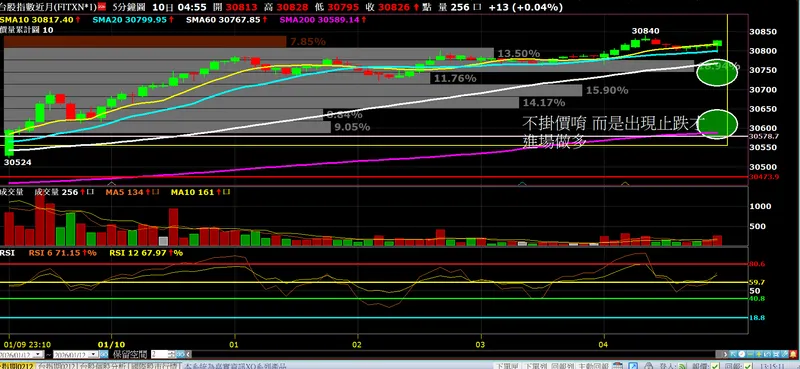Click the red icon beside FITXN*1 title
800x369 pixels.
tap(102, 7)
